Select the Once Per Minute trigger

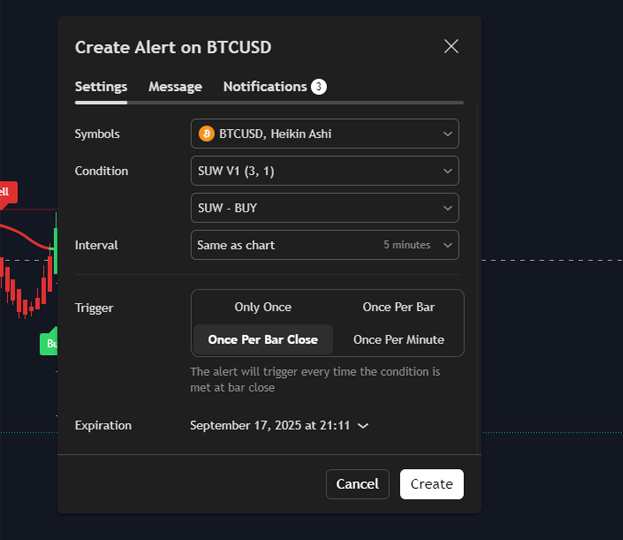pos(398,340)
